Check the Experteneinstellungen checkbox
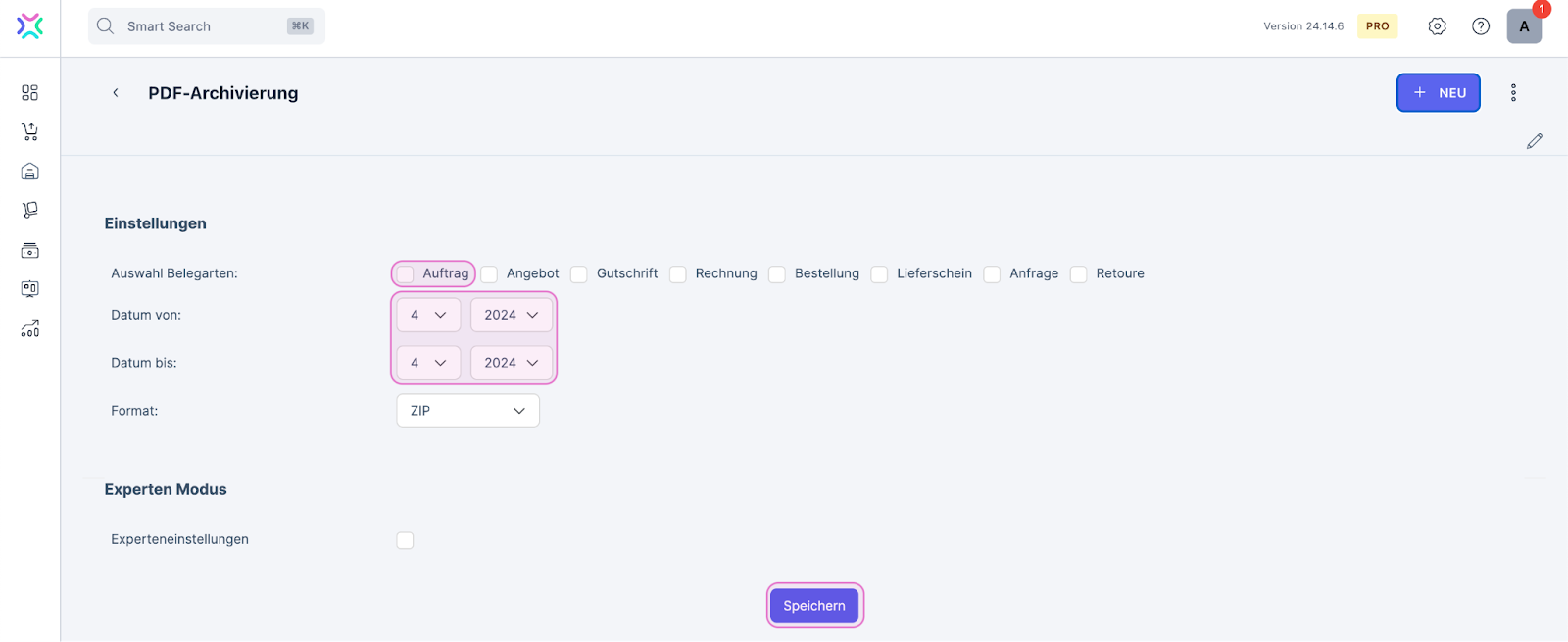 pos(406,540)
